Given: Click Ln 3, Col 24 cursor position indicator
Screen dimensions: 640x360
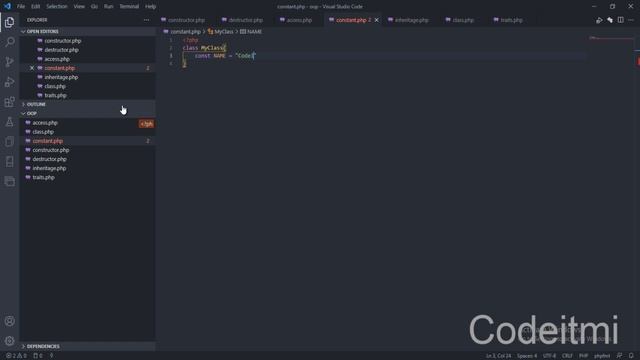Looking at the screenshot, I should (498, 356).
